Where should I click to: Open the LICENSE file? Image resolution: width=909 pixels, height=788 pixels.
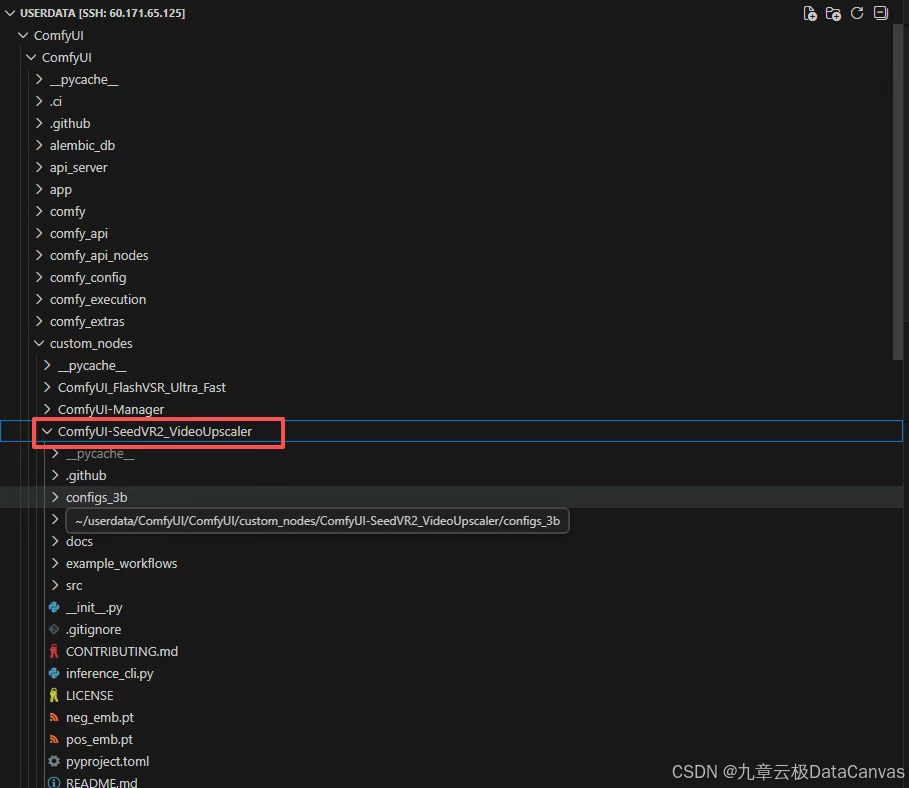[x=90, y=695]
